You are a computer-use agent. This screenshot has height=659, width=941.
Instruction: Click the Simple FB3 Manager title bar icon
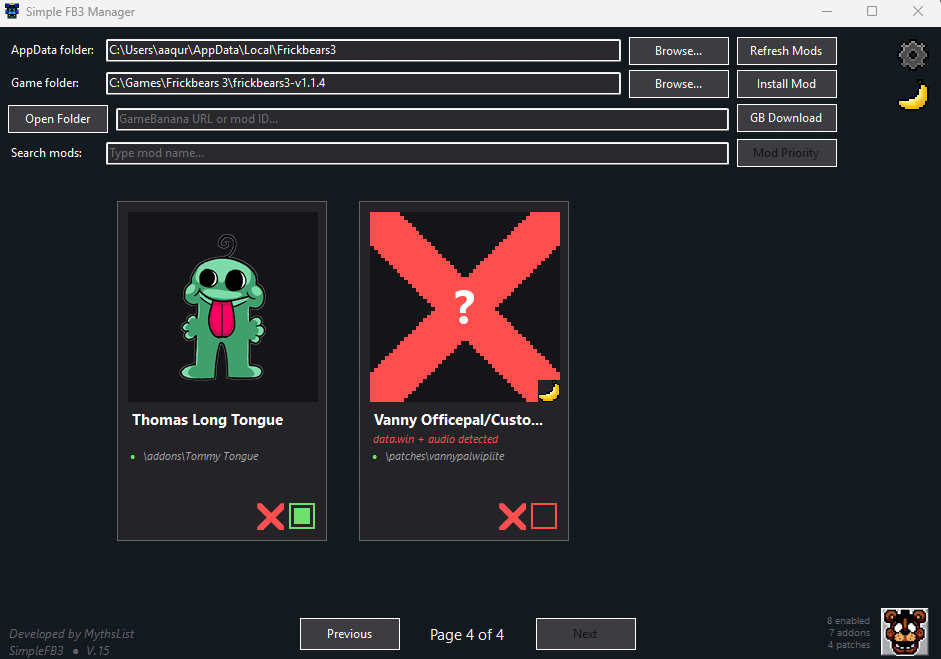[x=12, y=11]
